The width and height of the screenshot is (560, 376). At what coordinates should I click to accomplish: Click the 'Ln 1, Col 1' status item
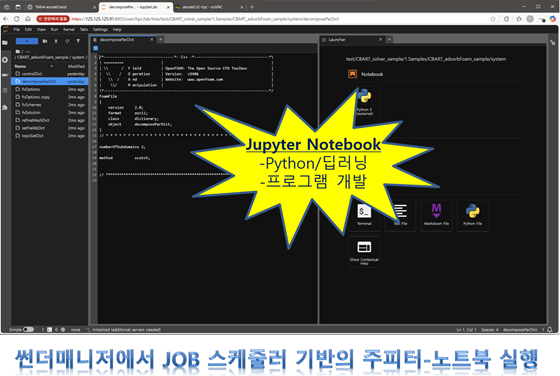point(466,330)
